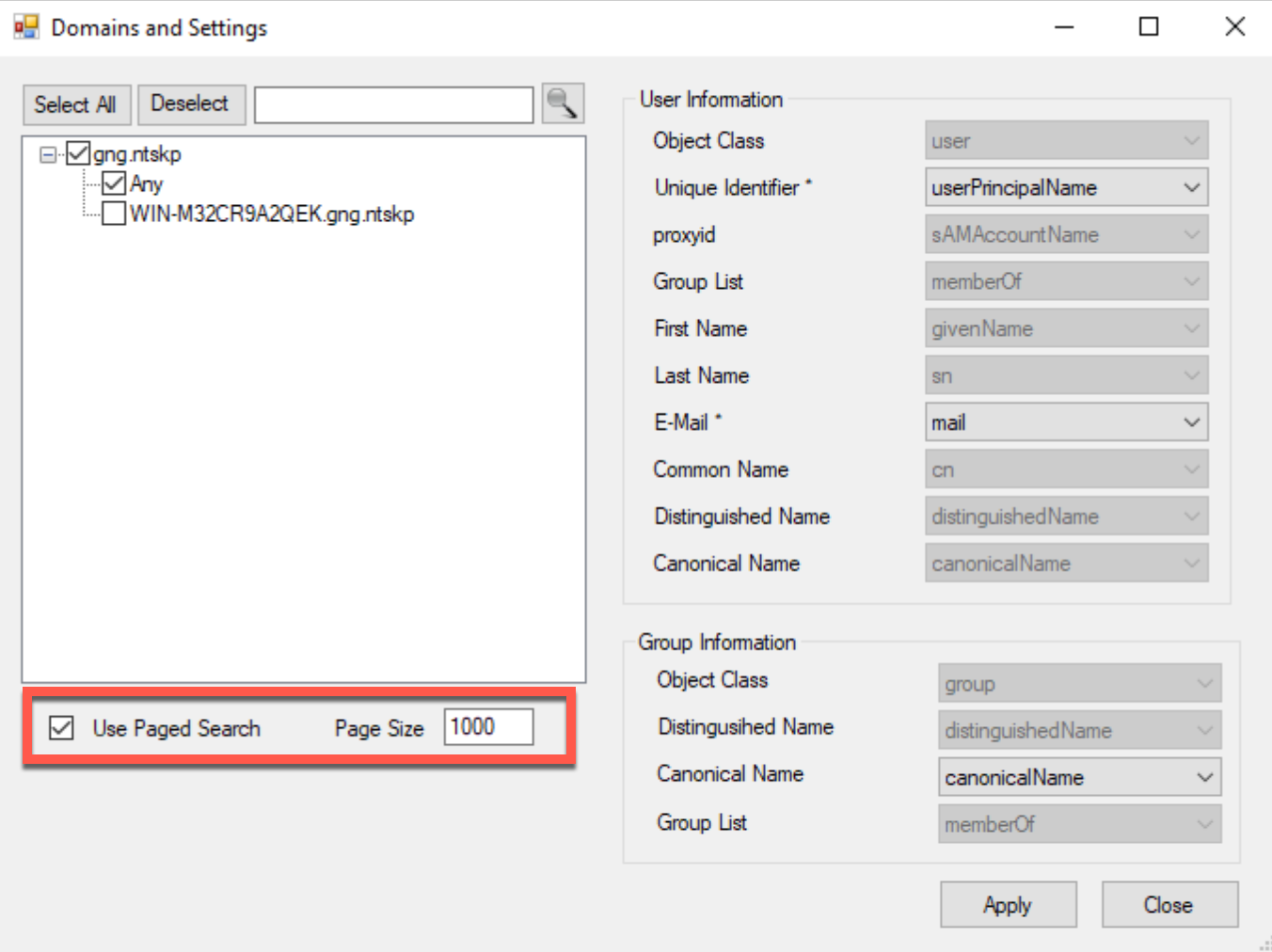Select the Any tree item label
The image size is (1272, 952).
146,183
